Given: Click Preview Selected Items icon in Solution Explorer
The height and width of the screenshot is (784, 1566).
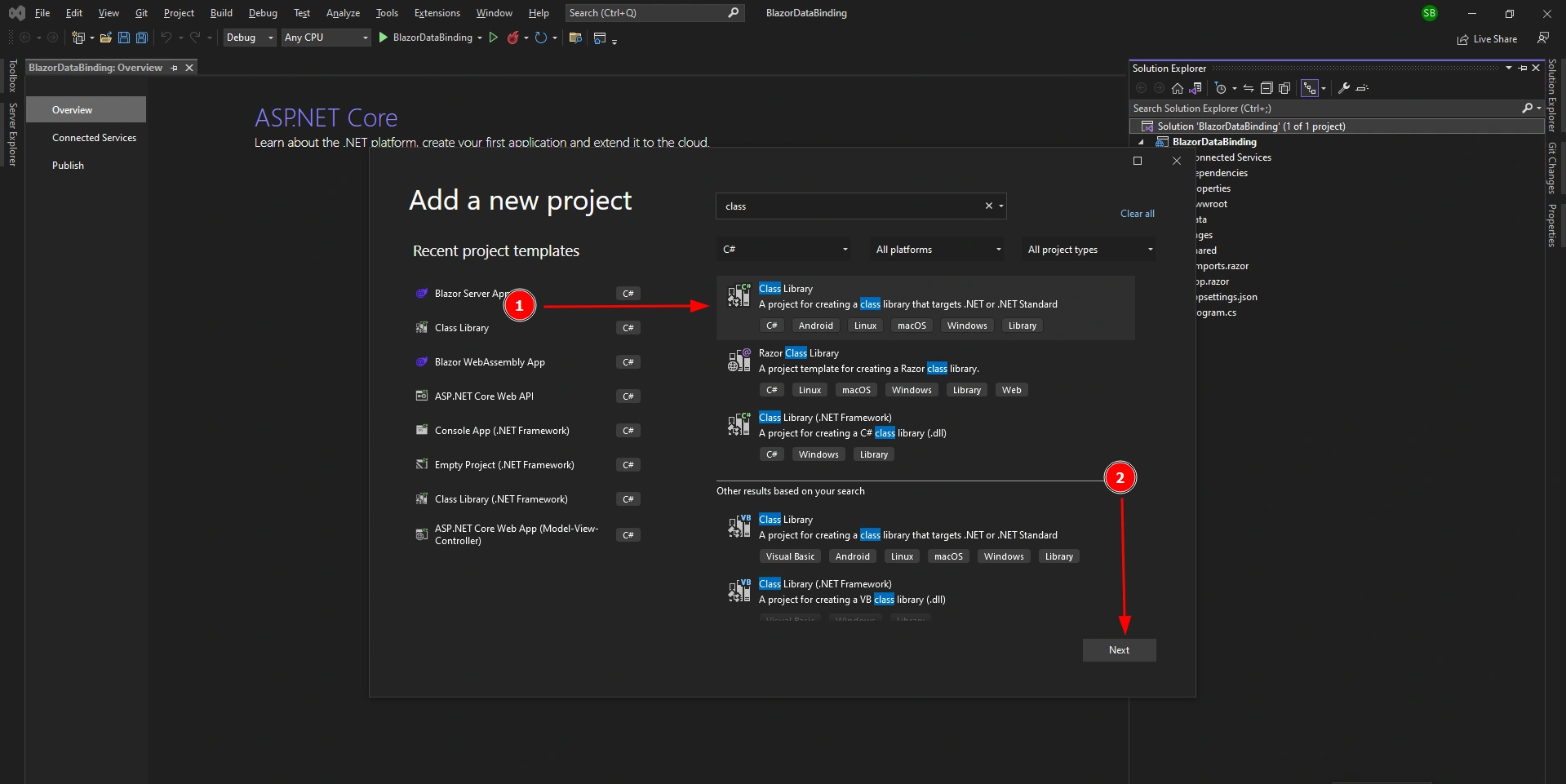Looking at the screenshot, I should coord(1362,88).
